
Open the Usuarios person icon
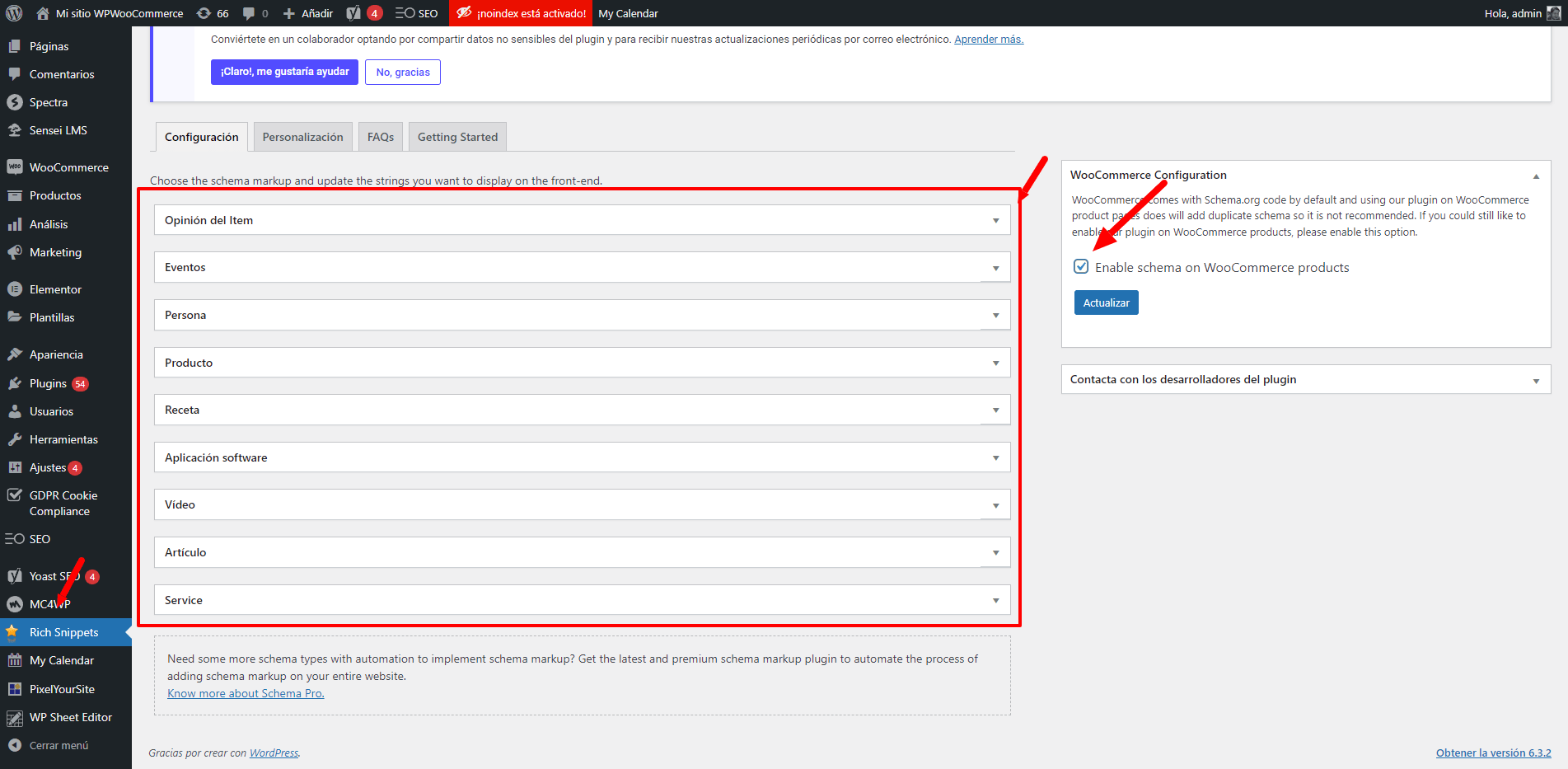15,411
